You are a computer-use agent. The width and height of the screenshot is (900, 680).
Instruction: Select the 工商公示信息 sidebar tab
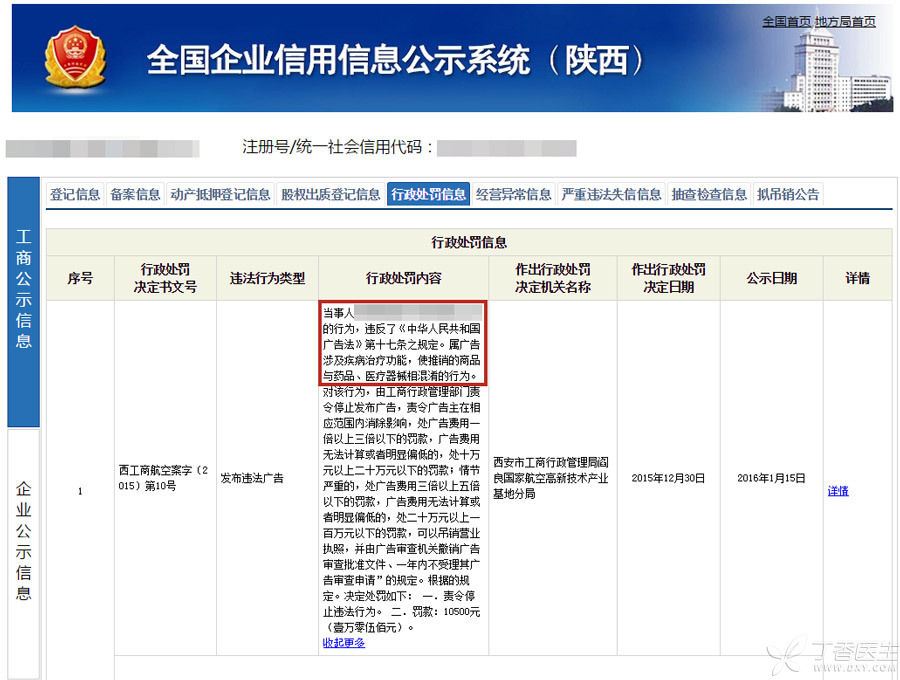tap(24, 302)
